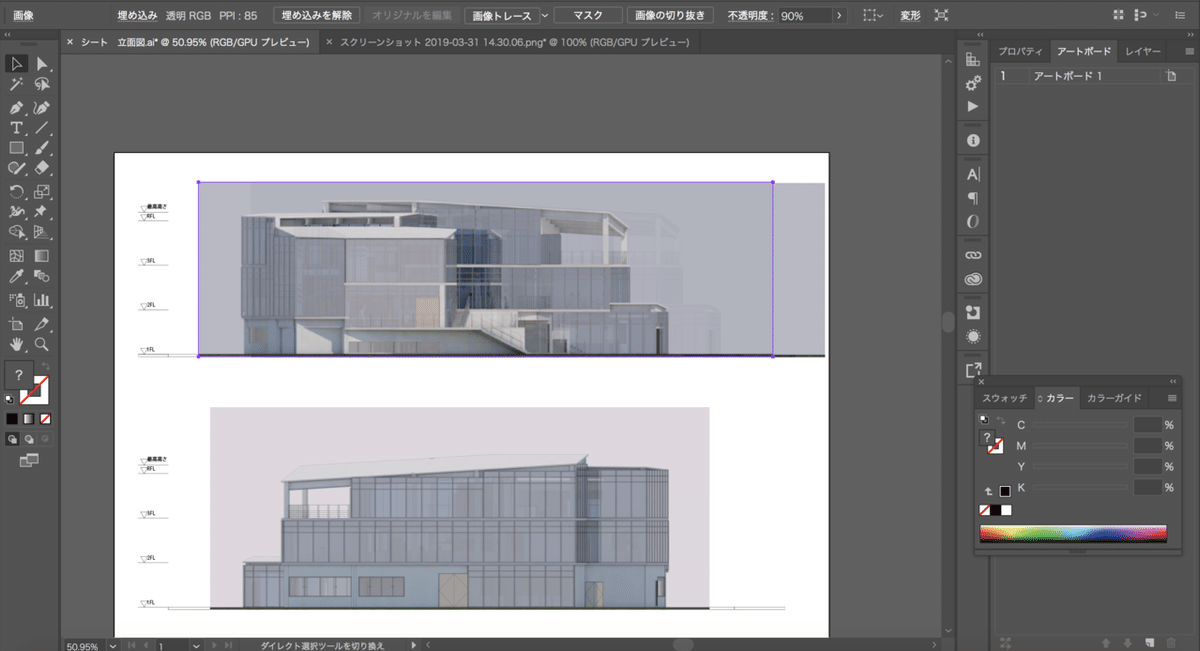1200x651 pixels.
Task: Select the Perspective Grid tool
Action: click(x=42, y=233)
